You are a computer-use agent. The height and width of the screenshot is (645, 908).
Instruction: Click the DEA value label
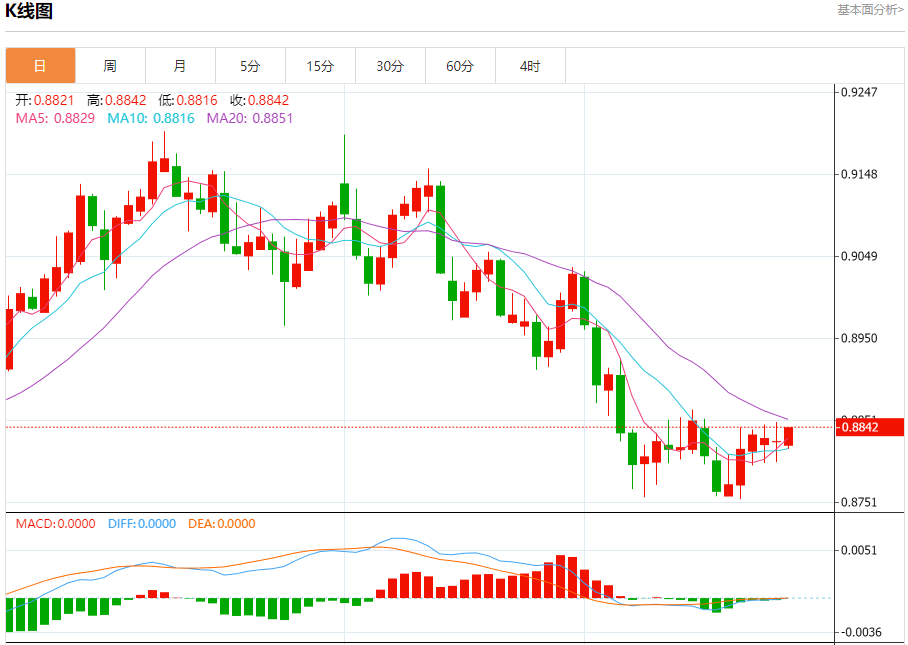point(221,523)
